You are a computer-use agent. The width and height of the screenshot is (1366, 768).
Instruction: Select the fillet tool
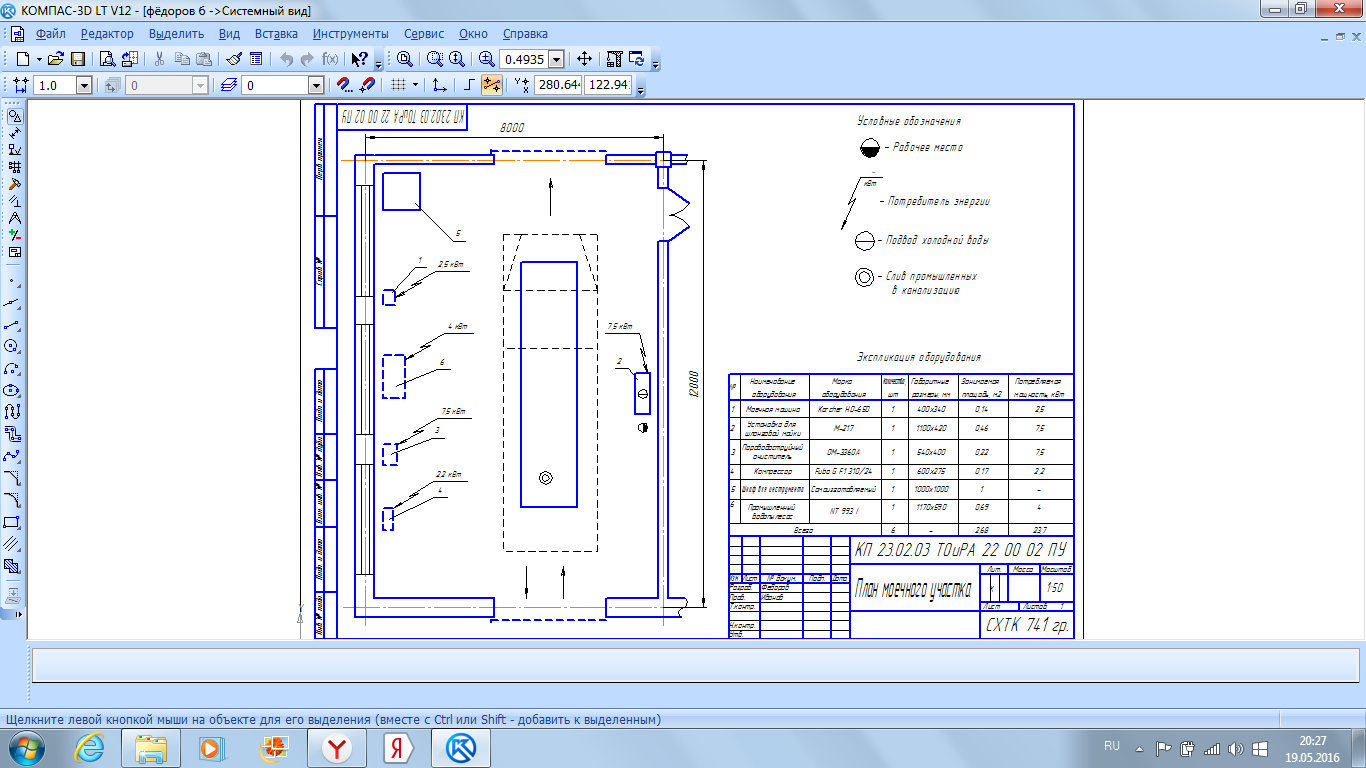[12, 500]
